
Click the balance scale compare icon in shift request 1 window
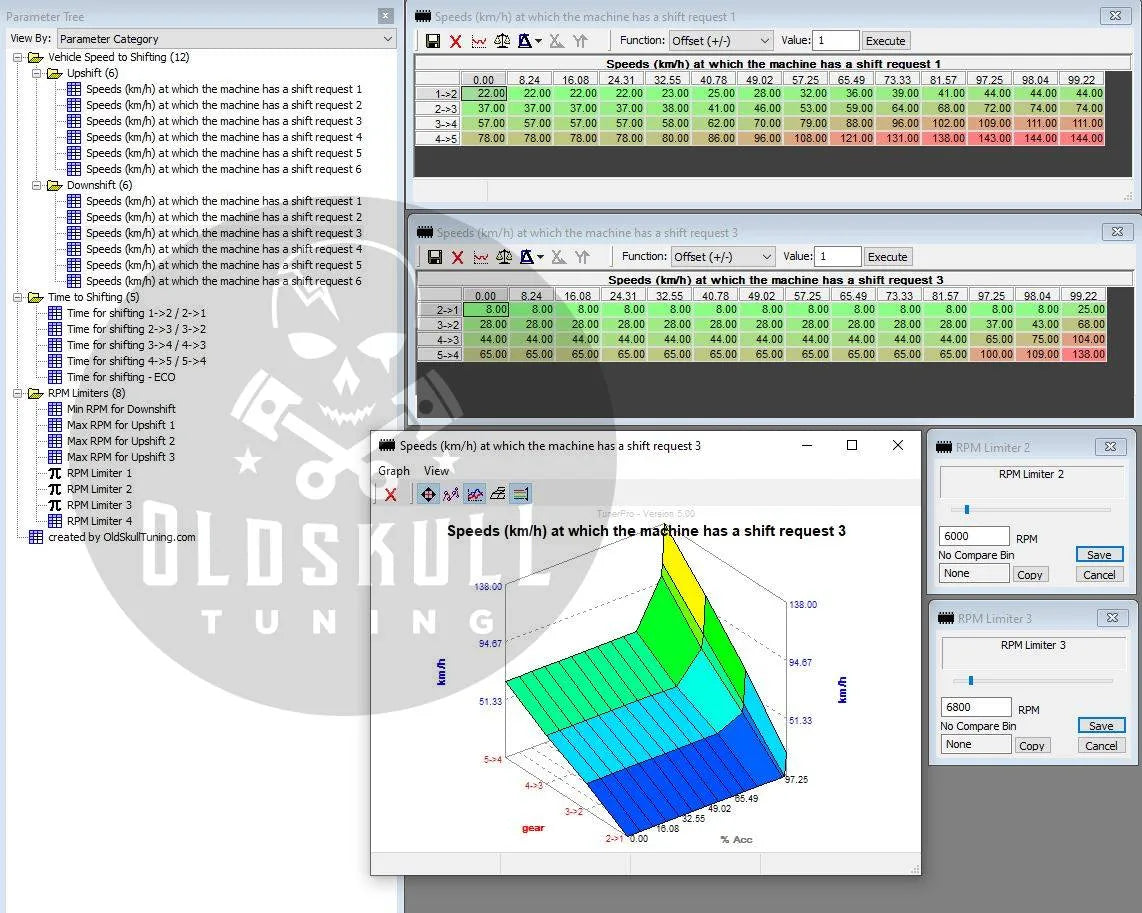(502, 41)
